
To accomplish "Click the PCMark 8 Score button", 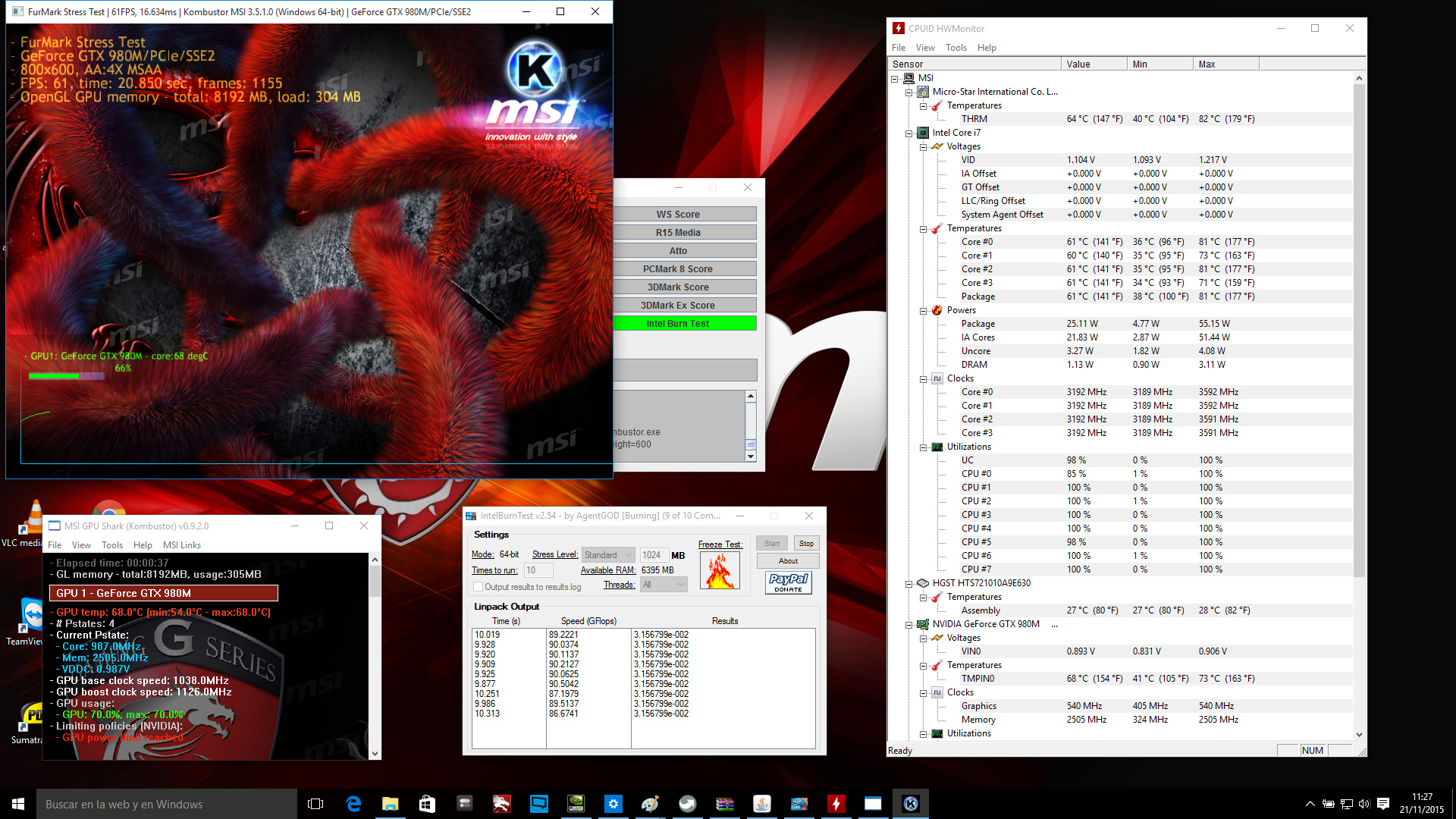I will [677, 269].
